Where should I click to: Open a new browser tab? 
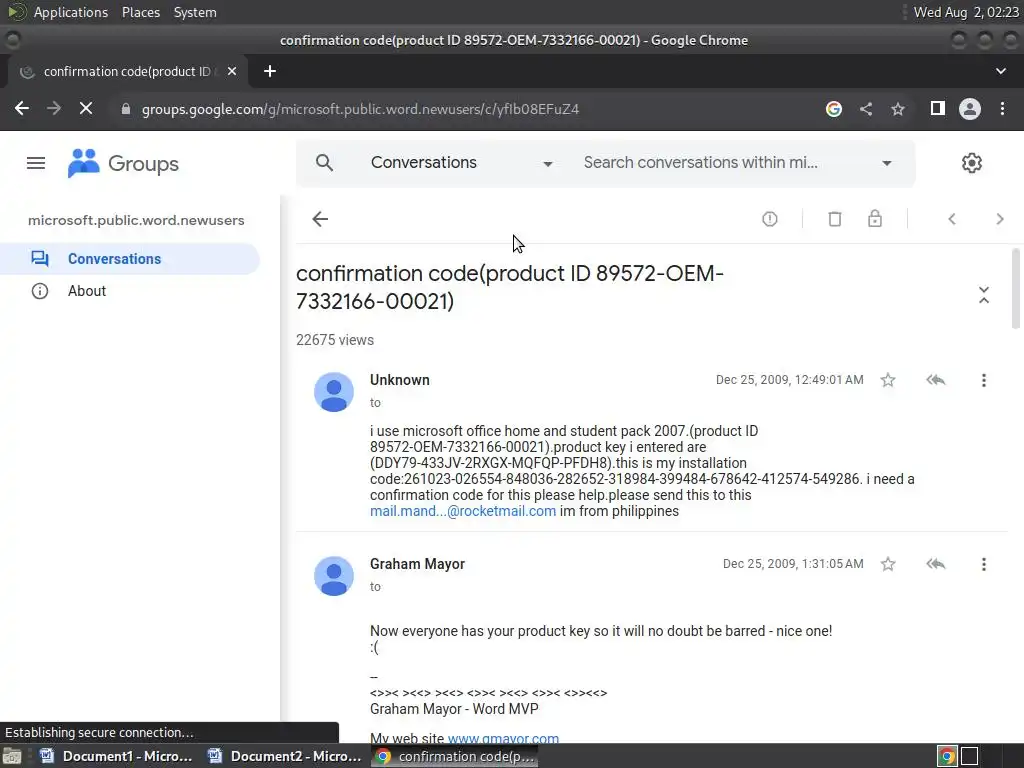[270, 71]
